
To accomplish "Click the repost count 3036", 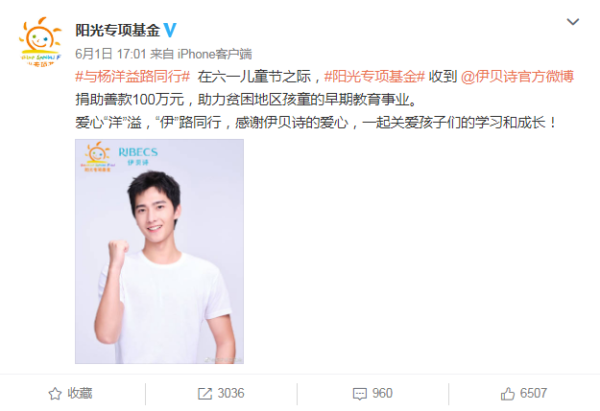I will click(231, 393).
